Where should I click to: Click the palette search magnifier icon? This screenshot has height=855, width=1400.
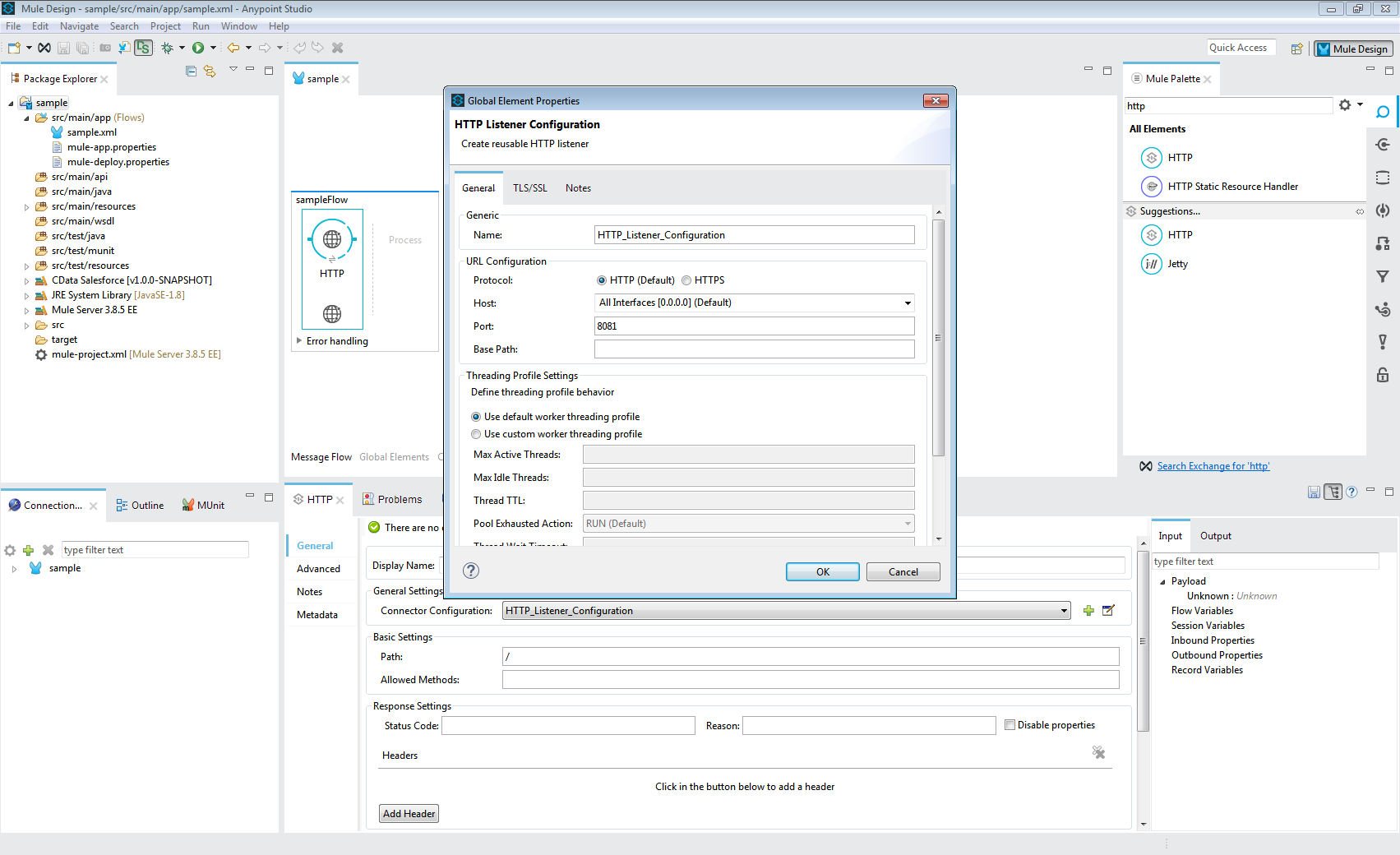[1383, 112]
